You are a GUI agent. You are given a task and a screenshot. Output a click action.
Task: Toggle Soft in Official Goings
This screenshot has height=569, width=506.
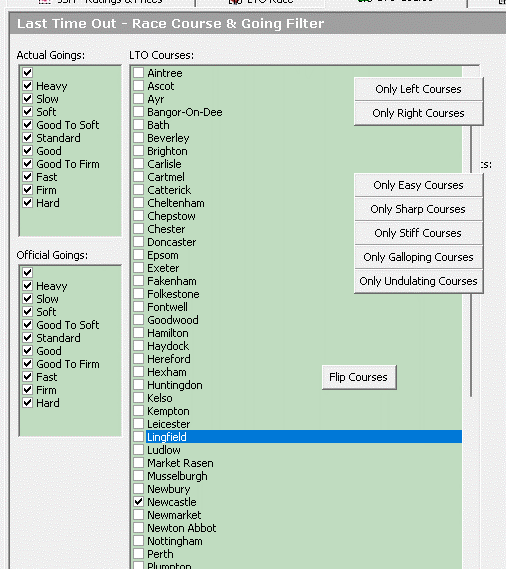[x=28, y=312]
